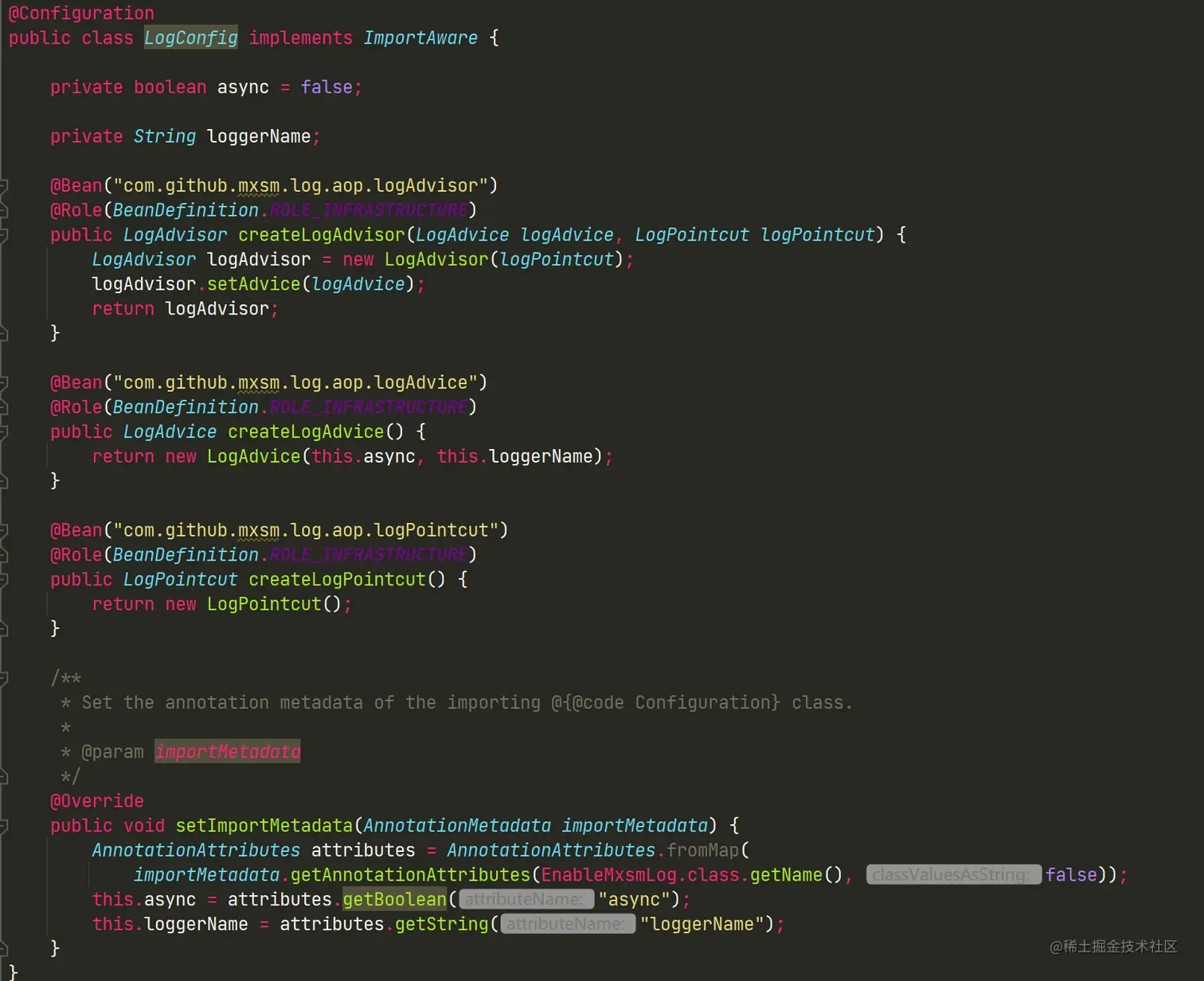Click the createLogPointcut method name
1204x981 pixels.
coord(338,580)
